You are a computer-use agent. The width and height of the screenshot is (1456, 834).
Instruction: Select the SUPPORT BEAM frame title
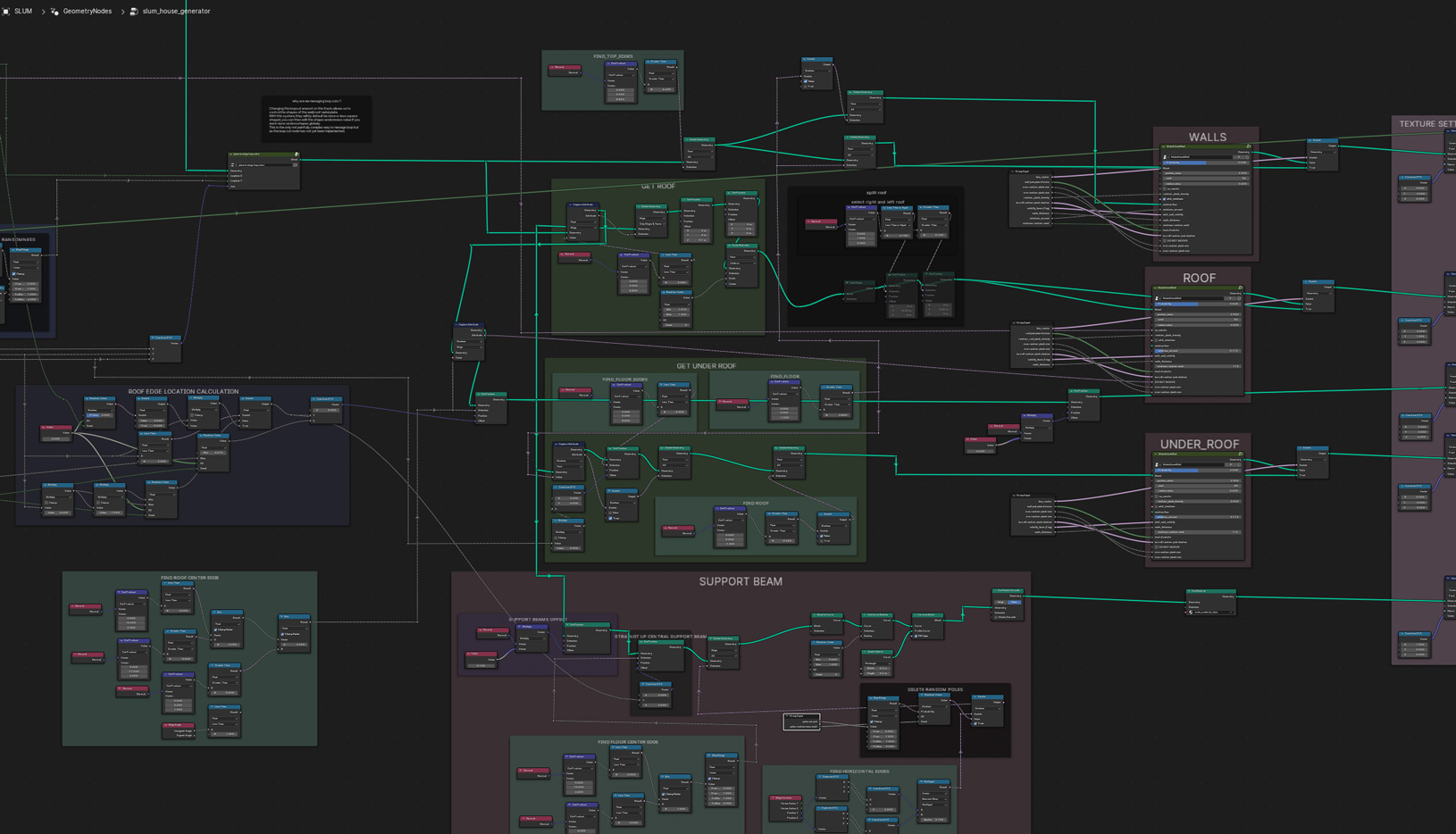pos(741,581)
